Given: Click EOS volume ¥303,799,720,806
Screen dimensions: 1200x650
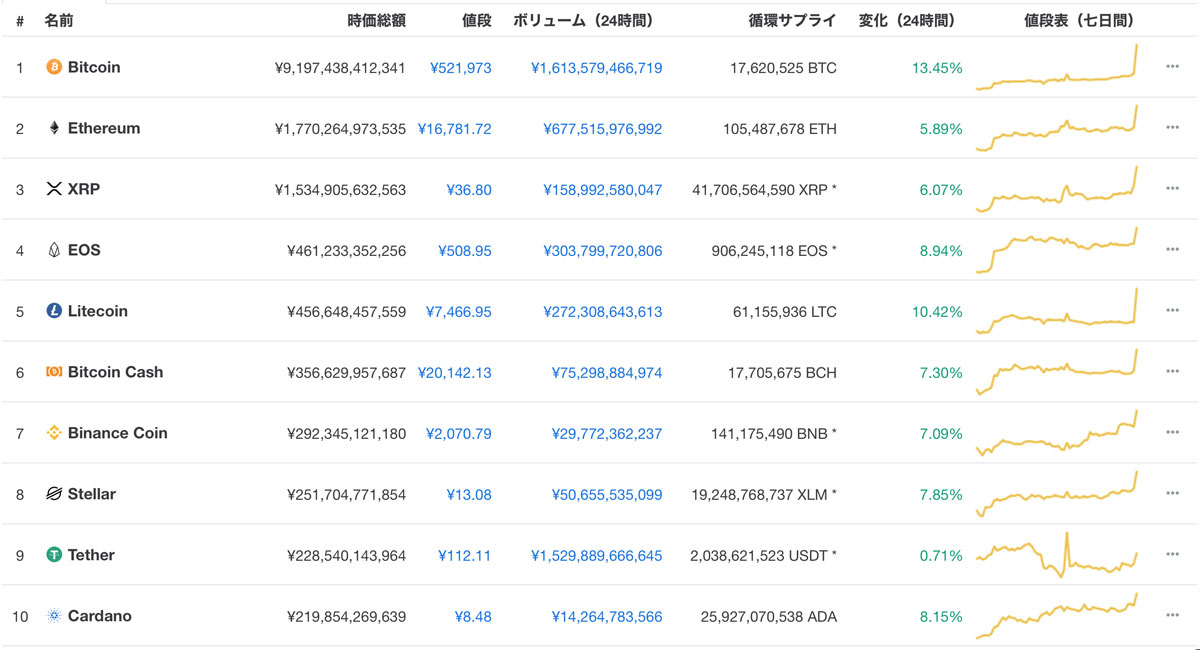Looking at the screenshot, I should point(603,251).
